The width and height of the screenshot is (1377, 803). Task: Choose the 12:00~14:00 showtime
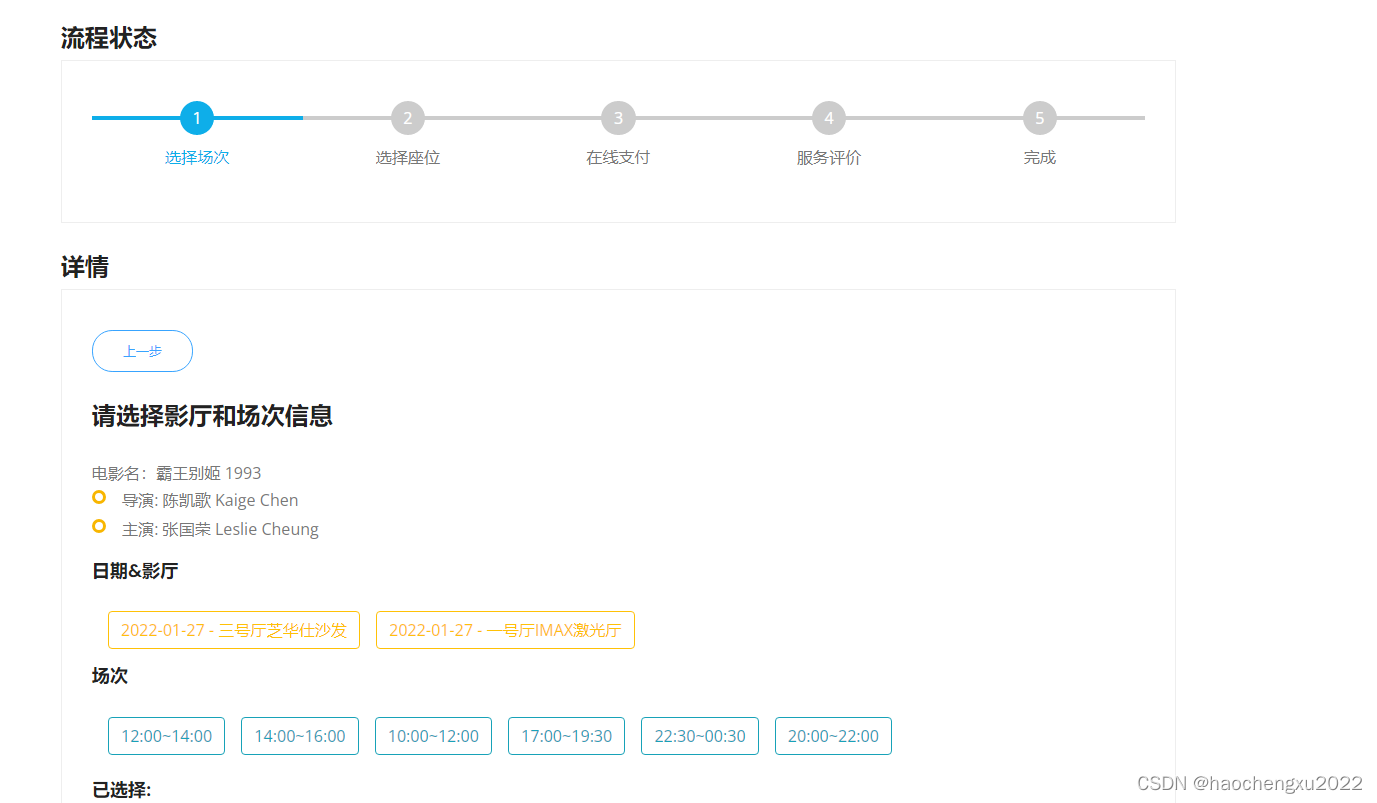click(x=166, y=736)
